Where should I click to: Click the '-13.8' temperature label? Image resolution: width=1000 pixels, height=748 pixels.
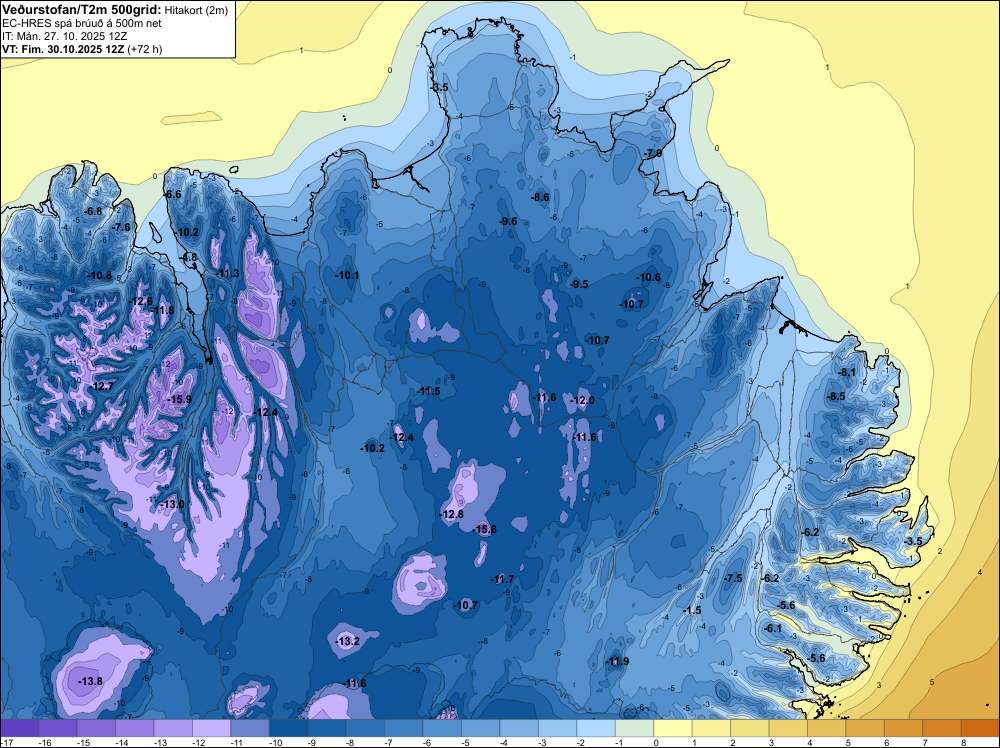(x=90, y=681)
